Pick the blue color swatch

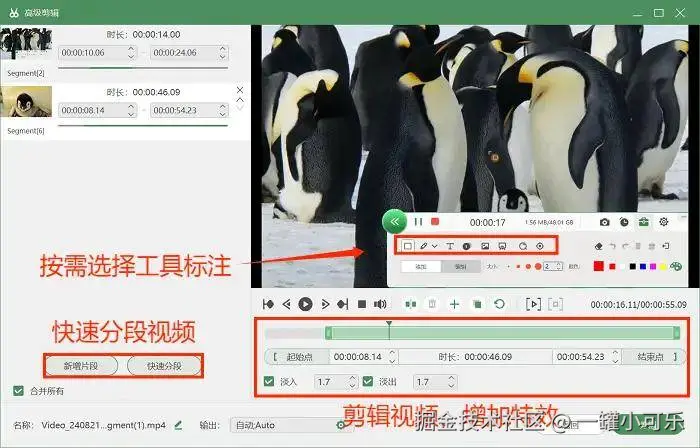pyautogui.click(x=643, y=266)
